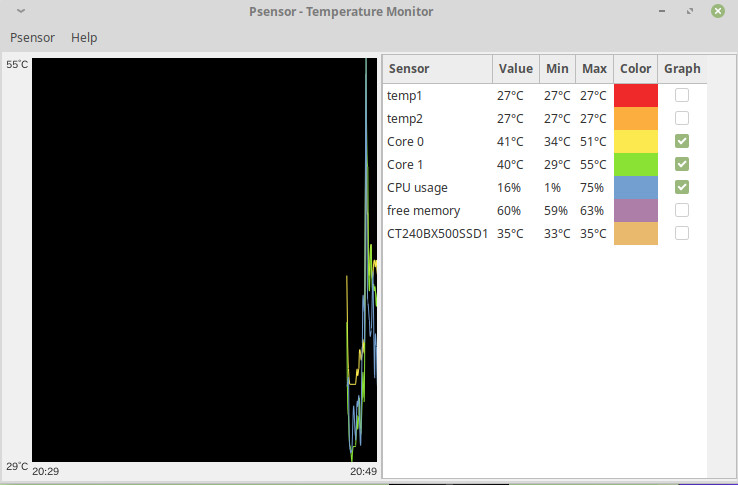Image resolution: width=738 pixels, height=485 pixels.
Task: Pick the blue CPU usage color swatch
Action: 635,187
